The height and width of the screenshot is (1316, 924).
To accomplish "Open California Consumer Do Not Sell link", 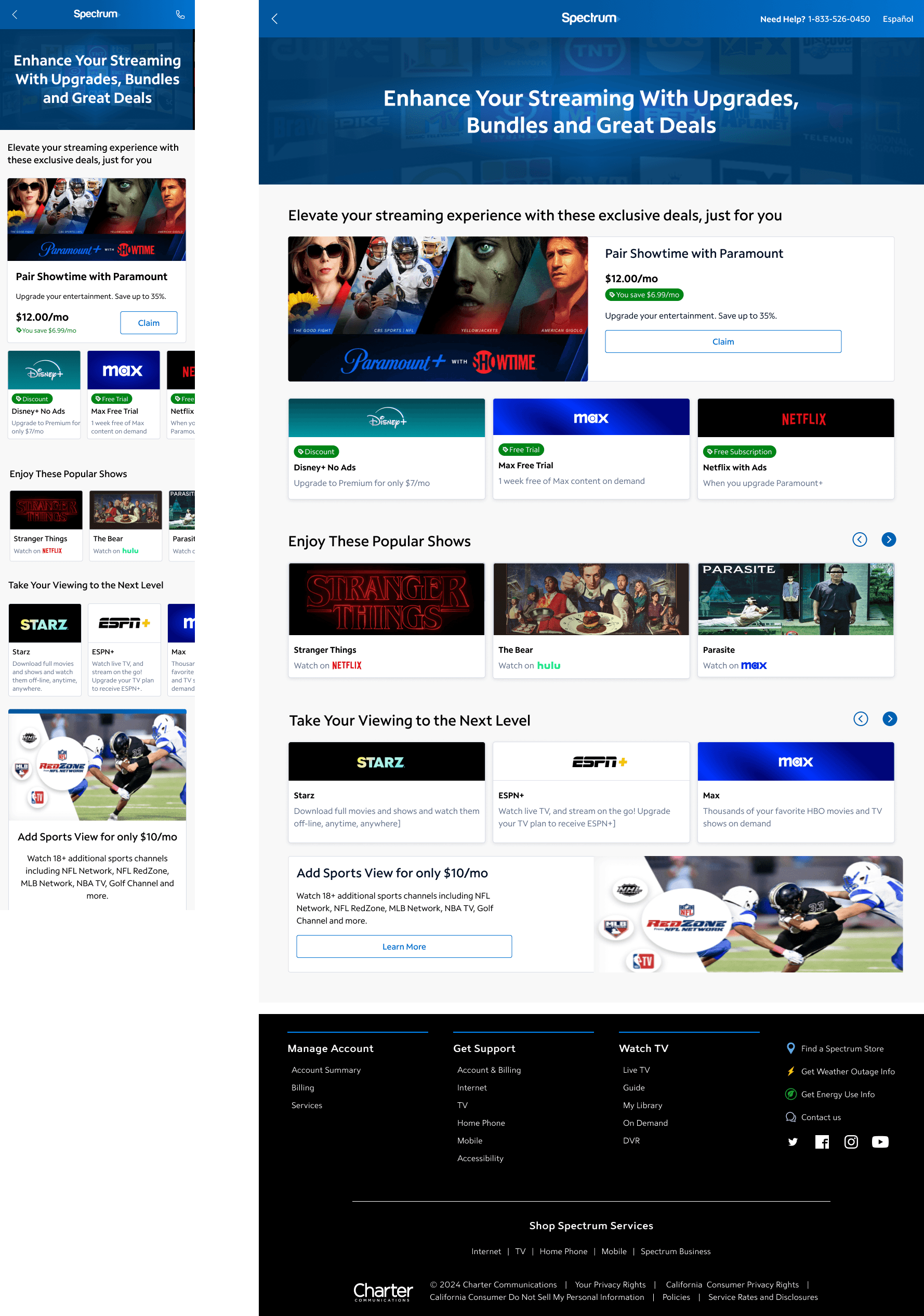I will [536, 1297].
